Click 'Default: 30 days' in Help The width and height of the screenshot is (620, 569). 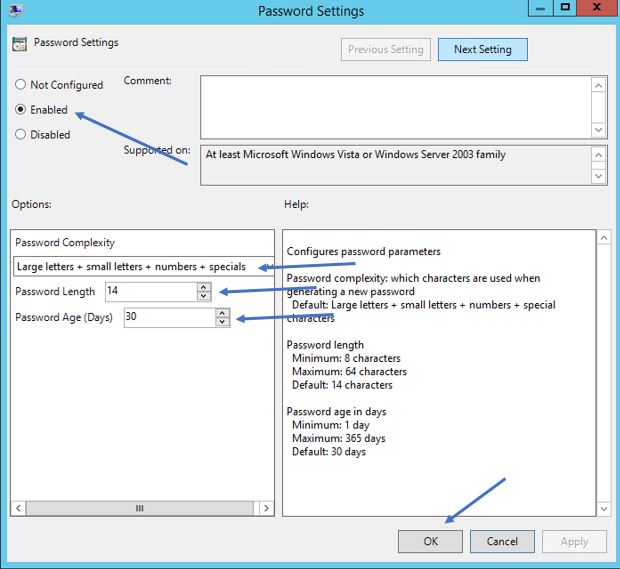pyautogui.click(x=329, y=451)
